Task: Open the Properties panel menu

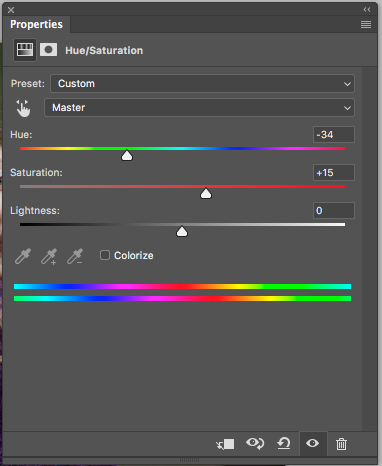Action: pyautogui.click(x=366, y=24)
